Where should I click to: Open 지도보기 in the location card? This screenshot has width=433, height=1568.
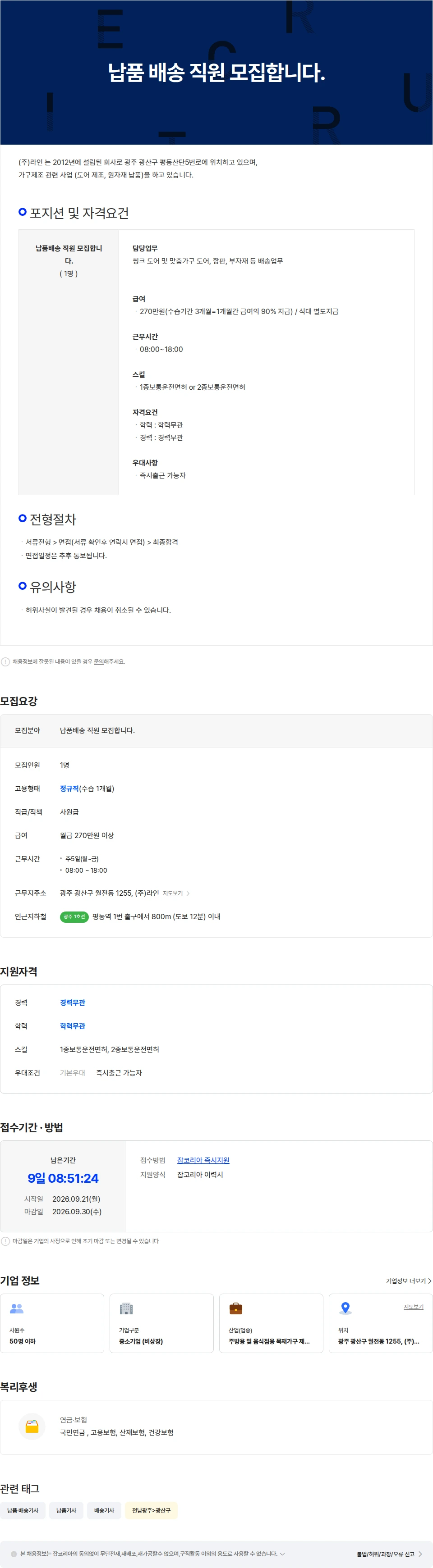414,1307
